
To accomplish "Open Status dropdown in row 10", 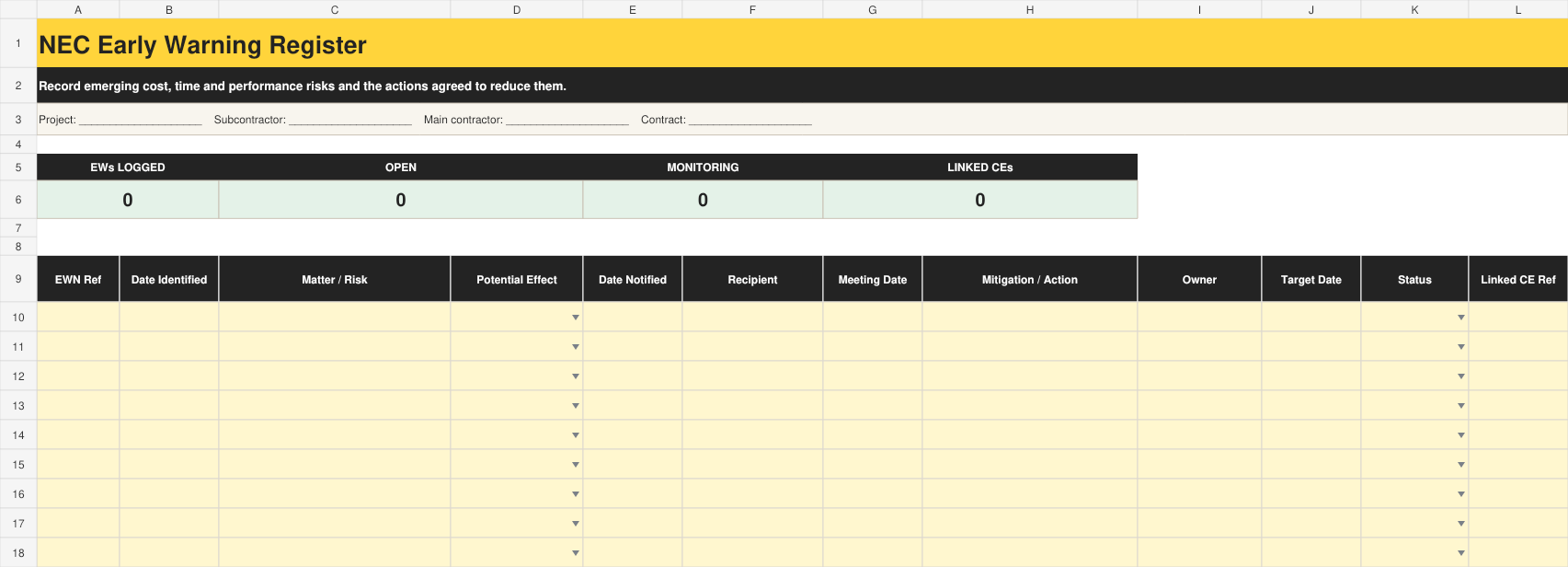I will point(1461,318).
